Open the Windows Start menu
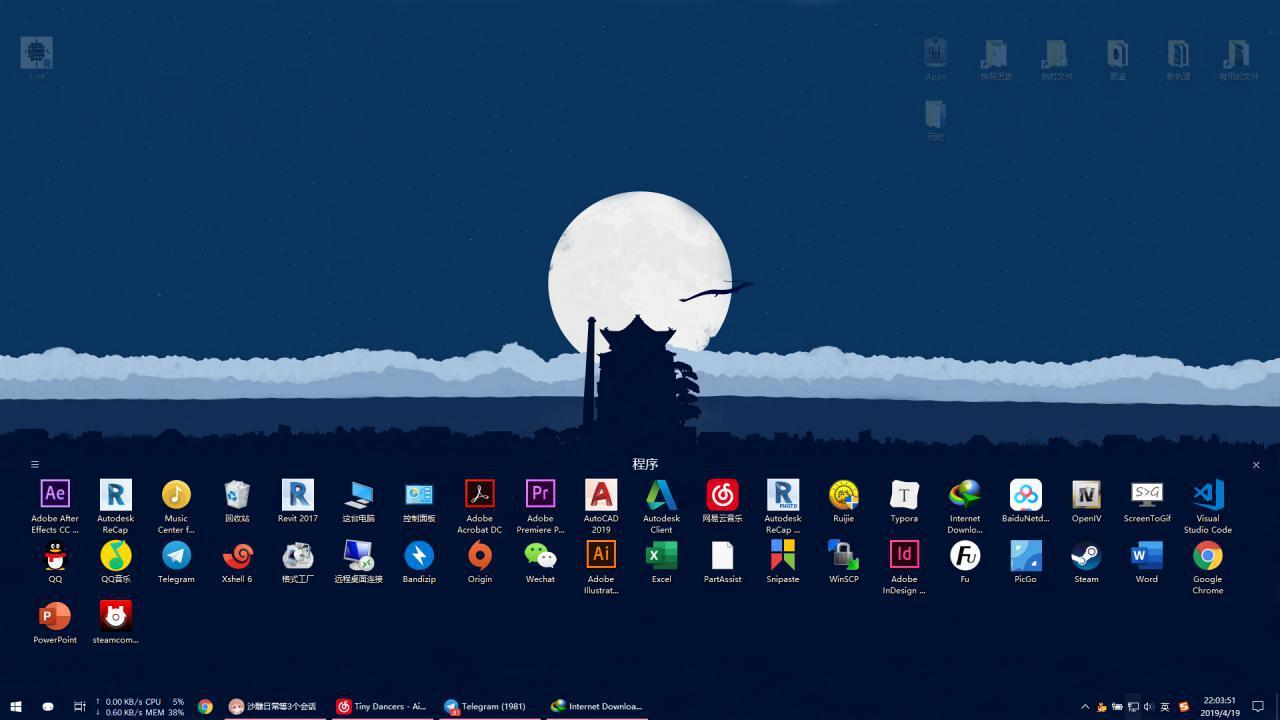Screen dimensions: 1280x720 click(x=16, y=706)
